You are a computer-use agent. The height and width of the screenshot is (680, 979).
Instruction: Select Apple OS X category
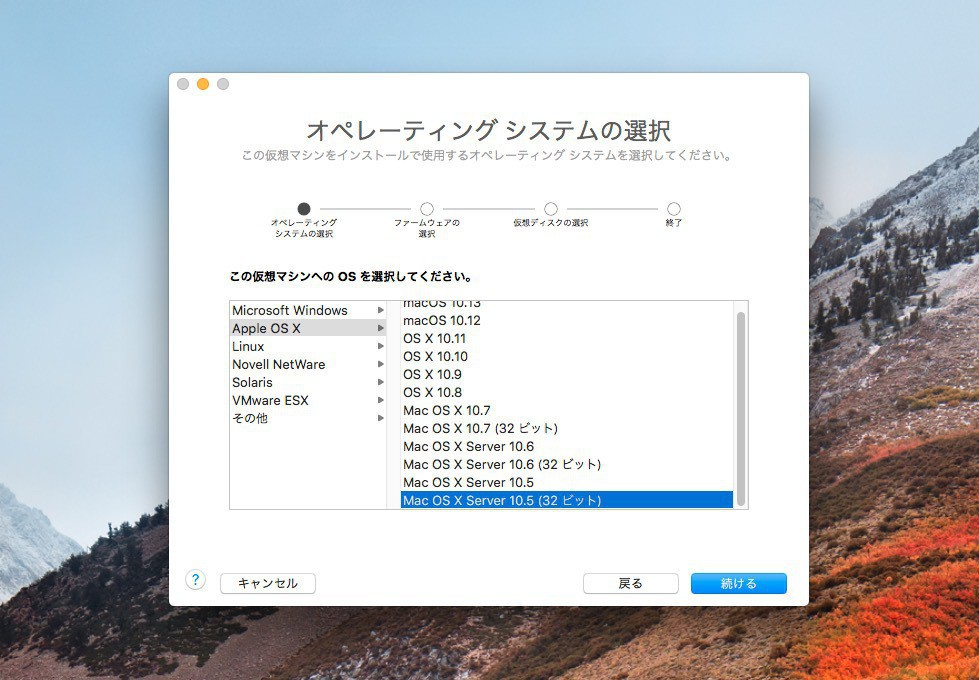(x=308, y=328)
